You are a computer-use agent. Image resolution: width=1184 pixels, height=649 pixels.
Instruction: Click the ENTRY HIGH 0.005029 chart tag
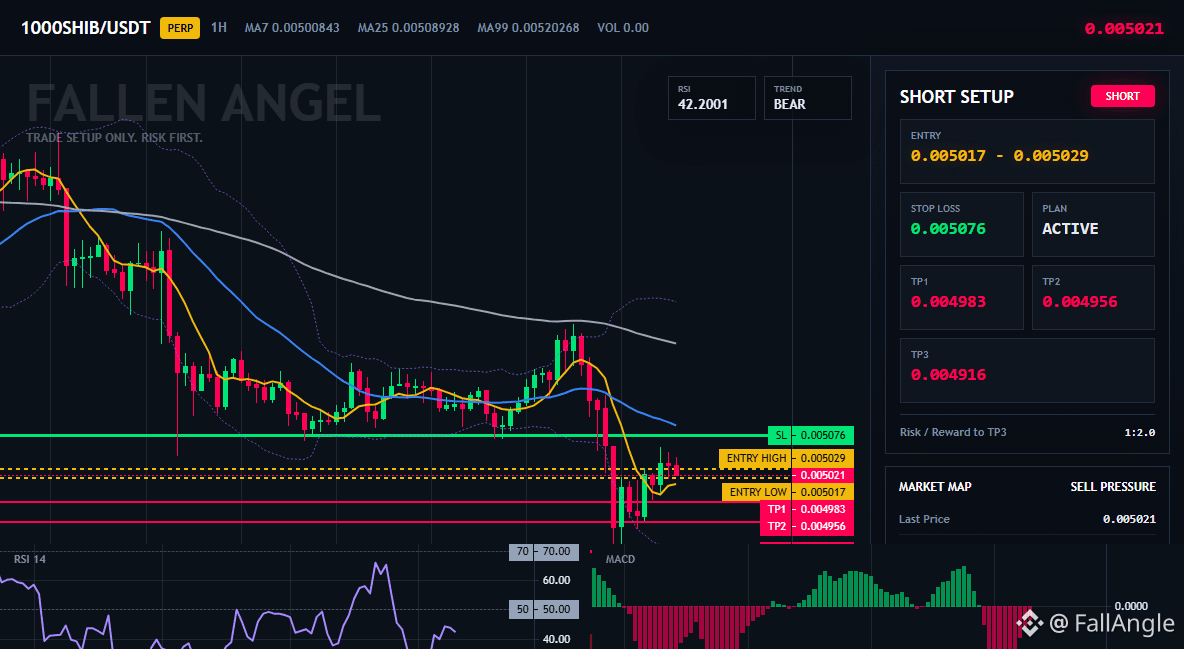coord(786,458)
